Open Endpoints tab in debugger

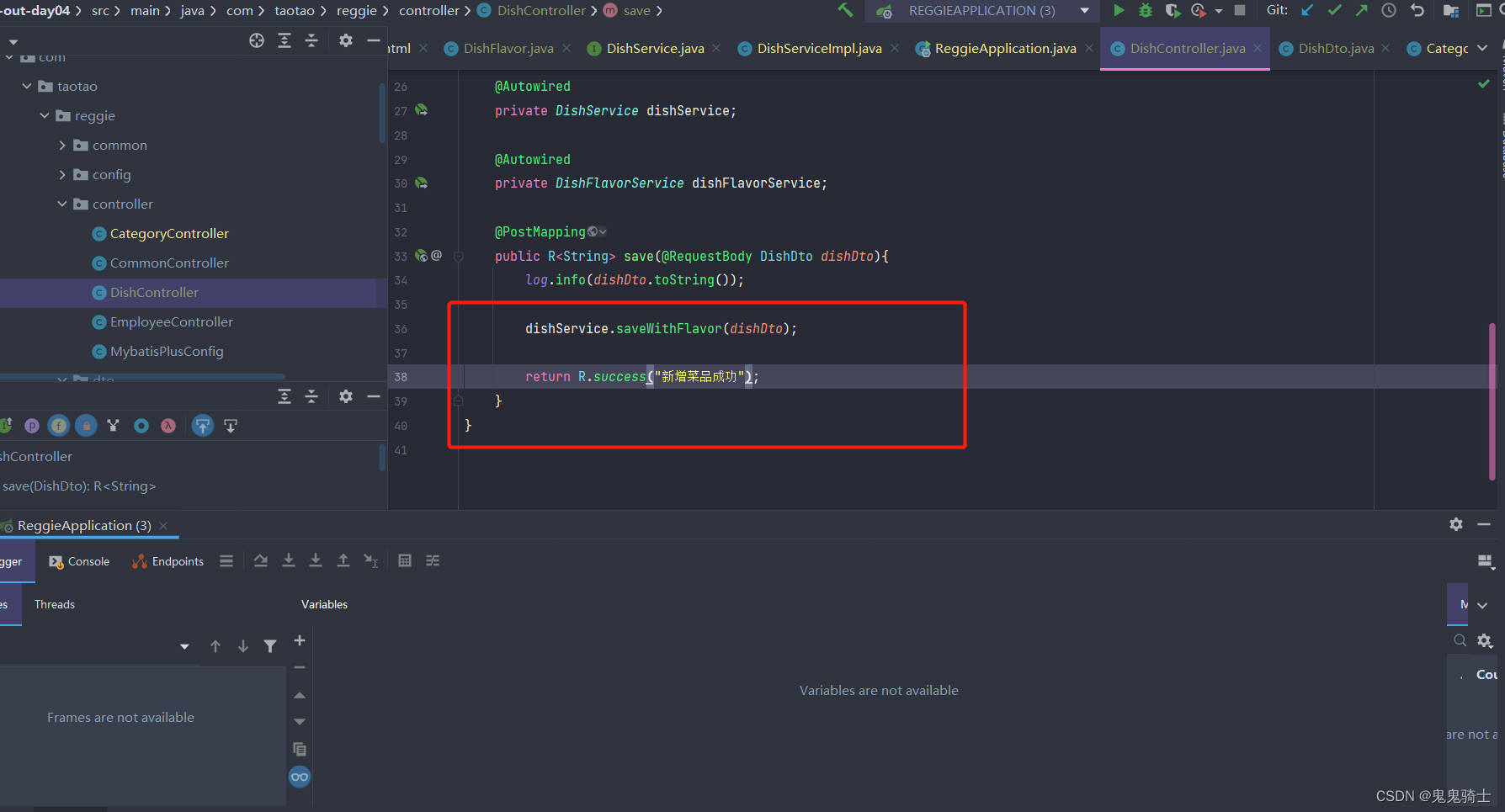(168, 561)
